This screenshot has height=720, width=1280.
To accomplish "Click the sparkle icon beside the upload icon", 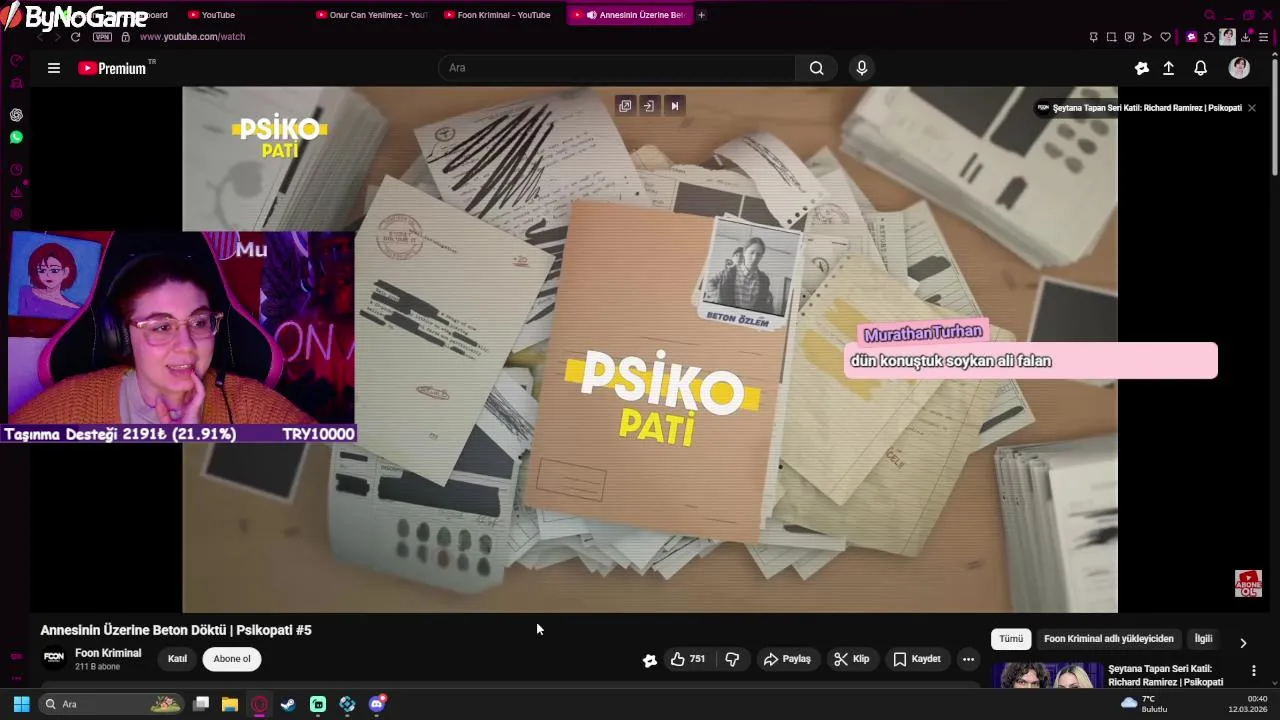I will 1142,68.
